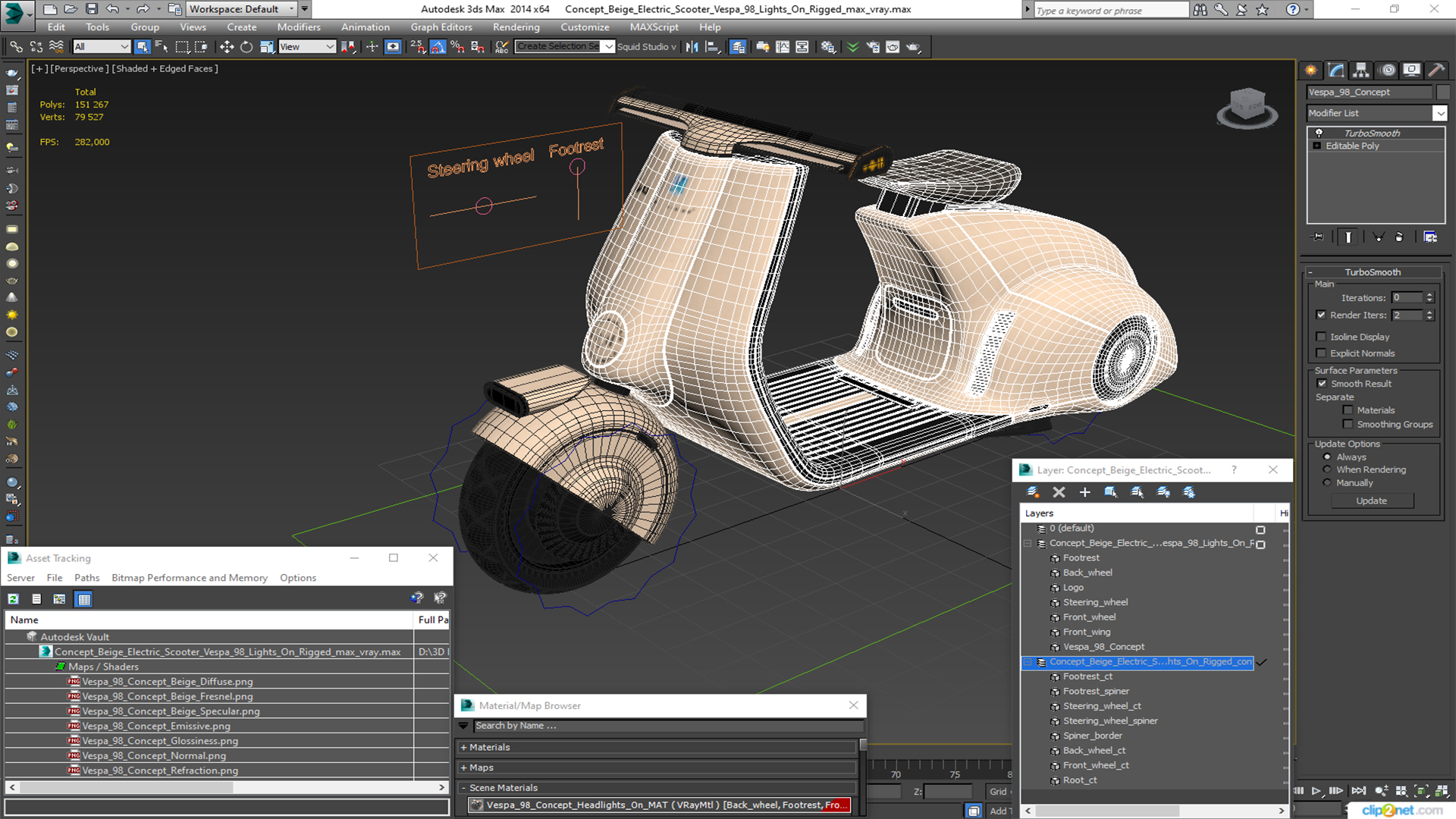Click Remove modifier trash icon
Image resolution: width=1456 pixels, height=819 pixels.
(x=1399, y=237)
